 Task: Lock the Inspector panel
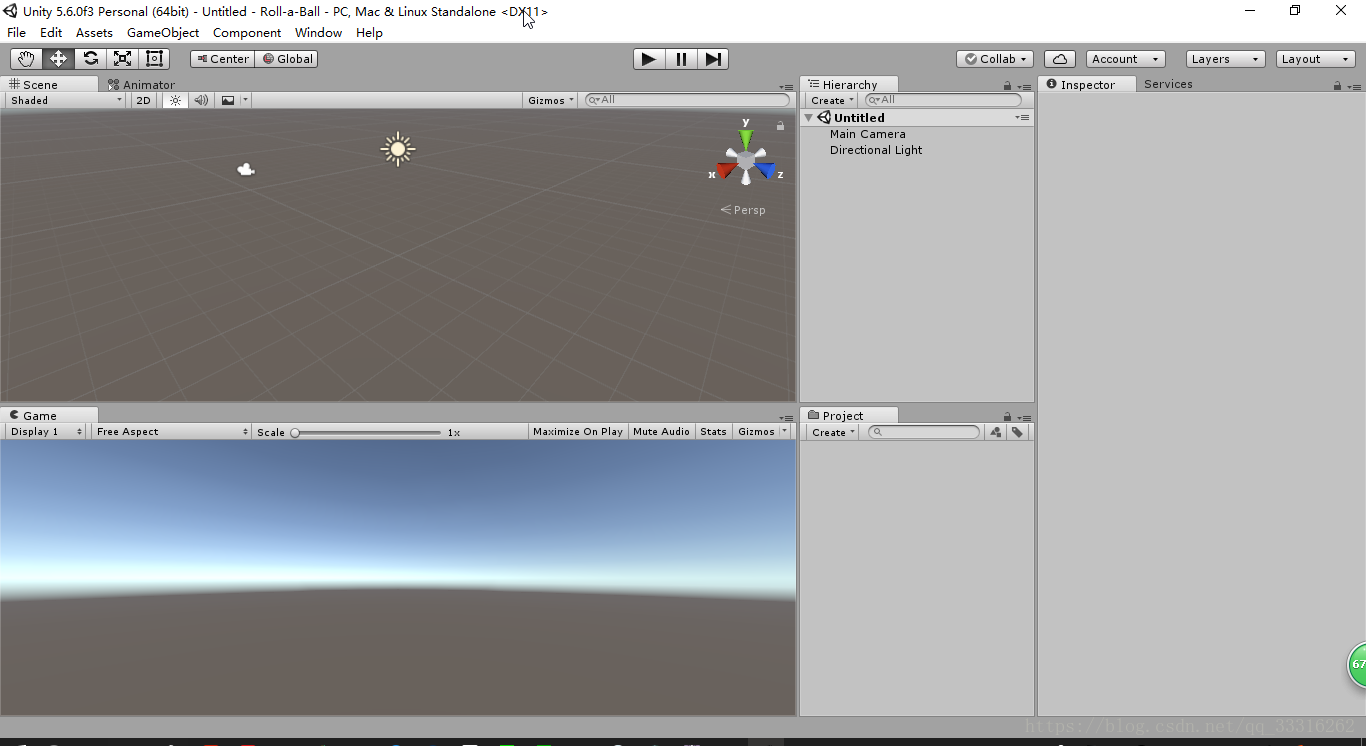(1337, 86)
